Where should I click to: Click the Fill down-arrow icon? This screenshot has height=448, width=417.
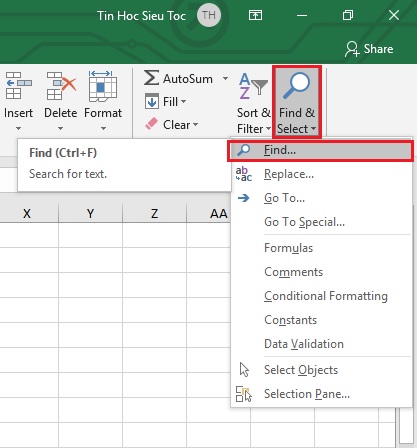click(x=152, y=101)
